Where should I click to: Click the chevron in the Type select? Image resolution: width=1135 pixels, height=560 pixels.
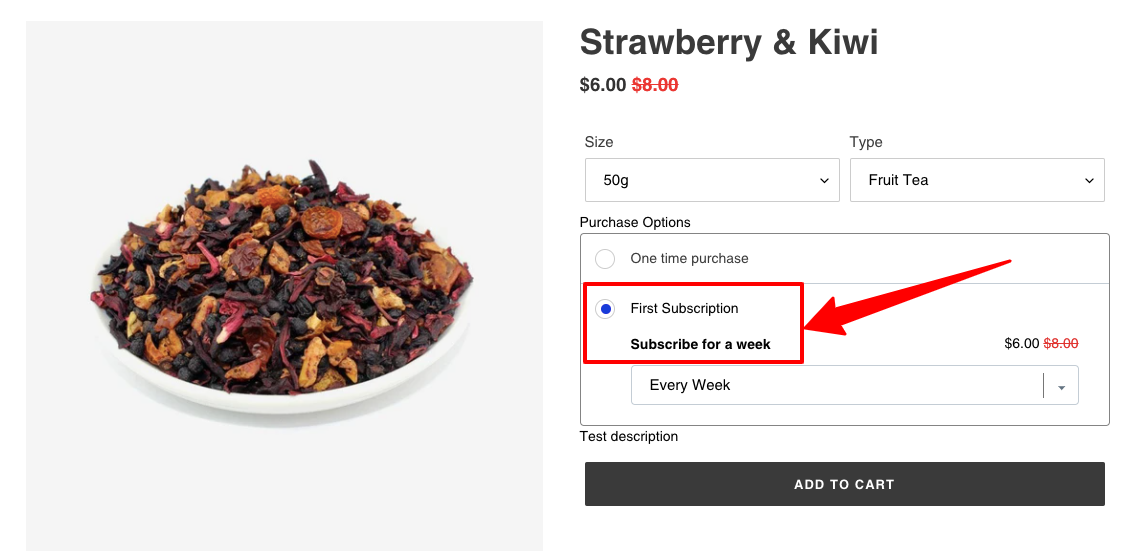pyautogui.click(x=1089, y=181)
